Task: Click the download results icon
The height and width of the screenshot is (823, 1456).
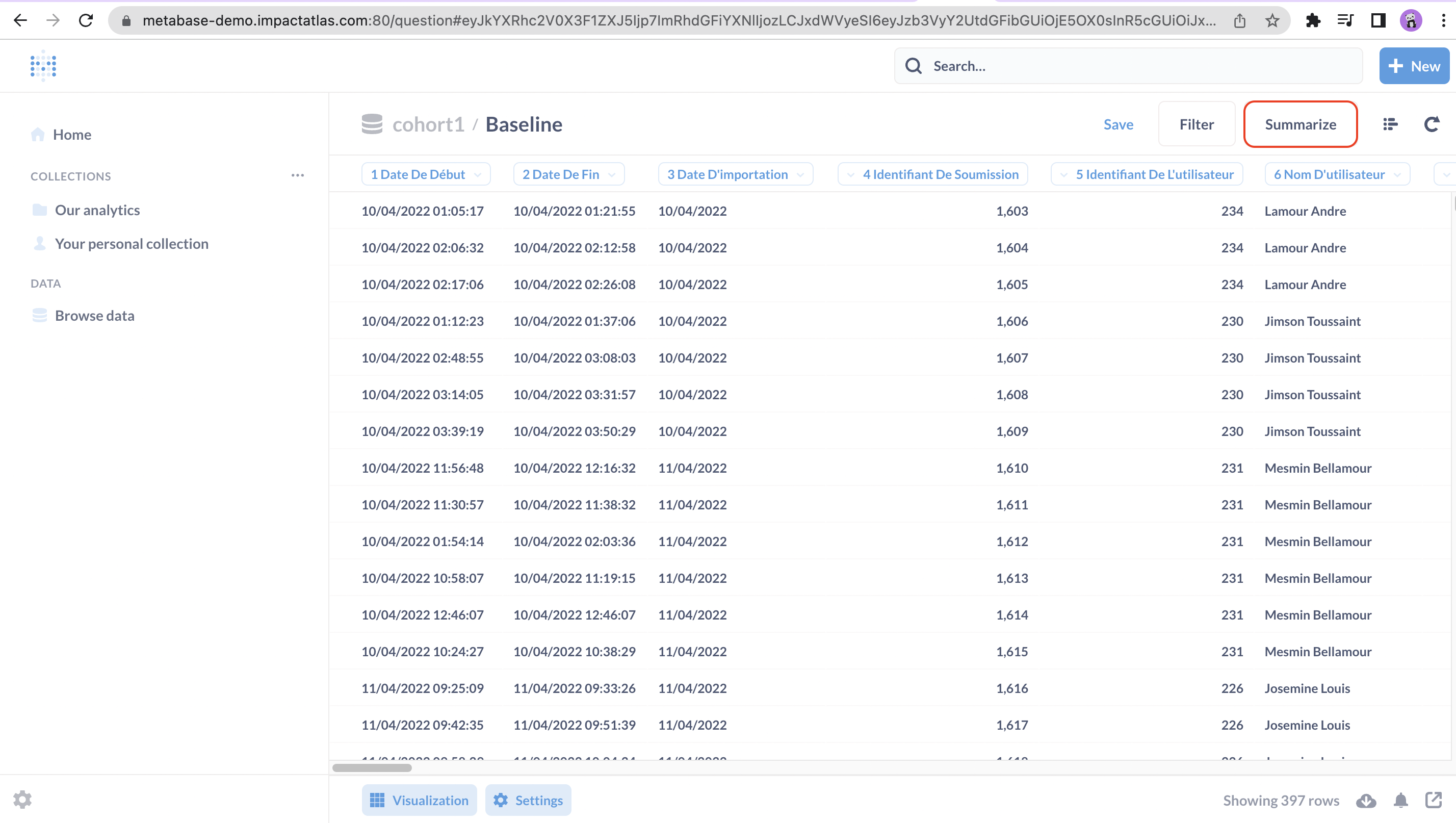Action: (x=1366, y=800)
